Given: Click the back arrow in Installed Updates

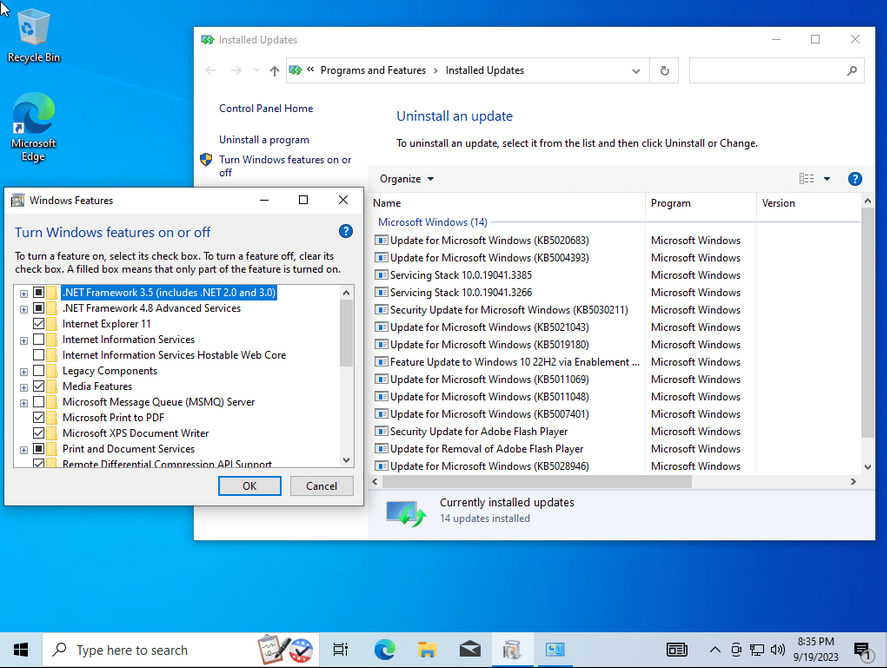Looking at the screenshot, I should click(x=210, y=71).
